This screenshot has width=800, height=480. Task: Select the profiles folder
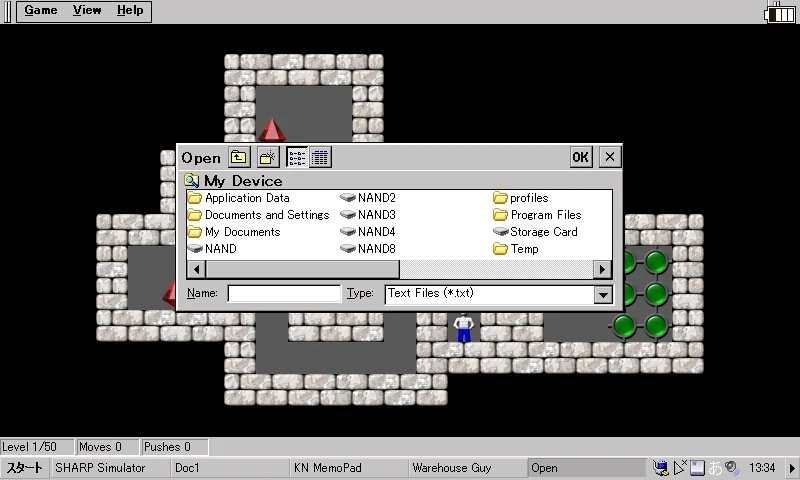[521, 198]
